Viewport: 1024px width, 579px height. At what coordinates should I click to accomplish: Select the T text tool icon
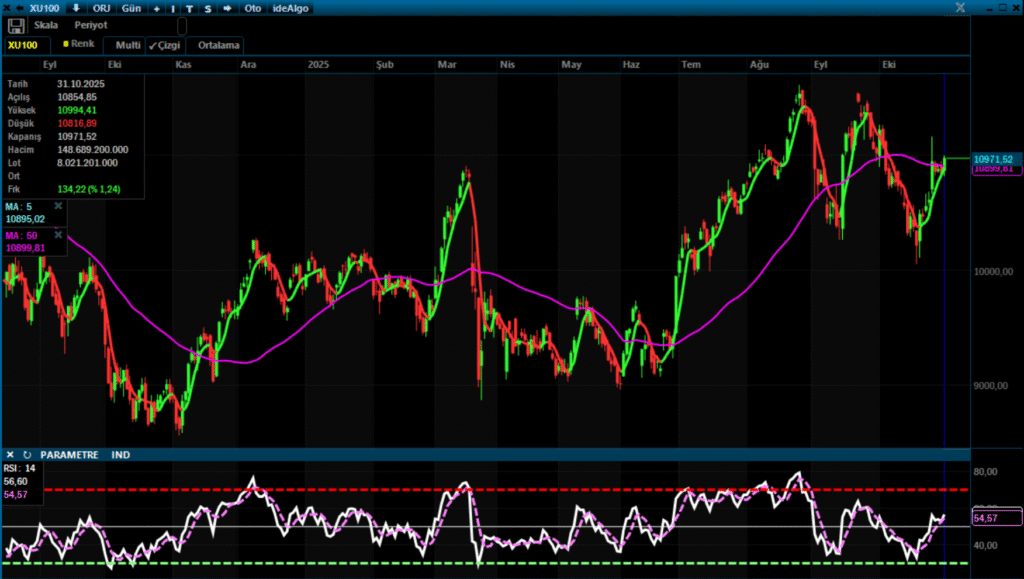(x=190, y=8)
